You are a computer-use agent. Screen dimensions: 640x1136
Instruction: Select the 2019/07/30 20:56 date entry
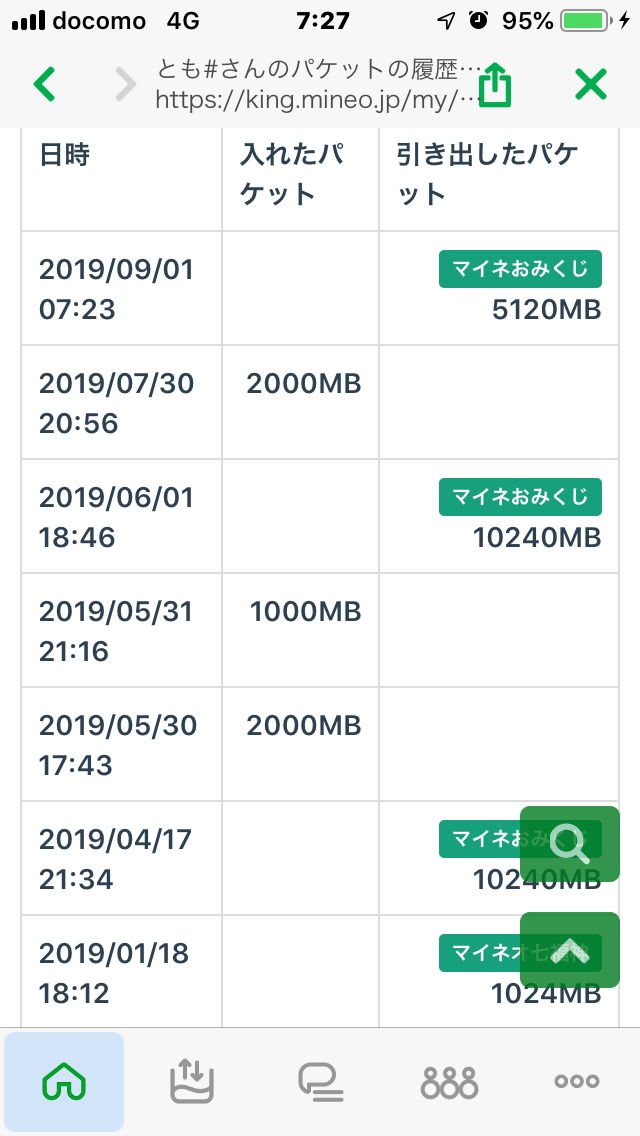click(x=116, y=403)
